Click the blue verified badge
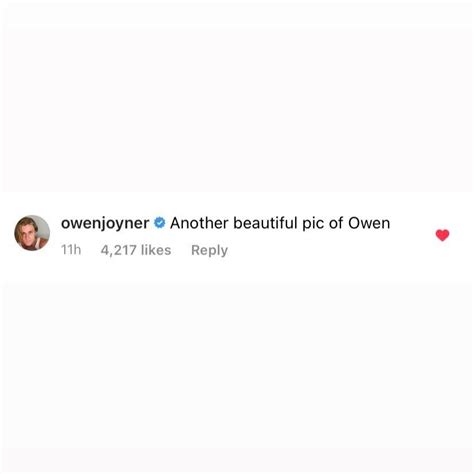The width and height of the screenshot is (474, 474). pyautogui.click(x=160, y=223)
